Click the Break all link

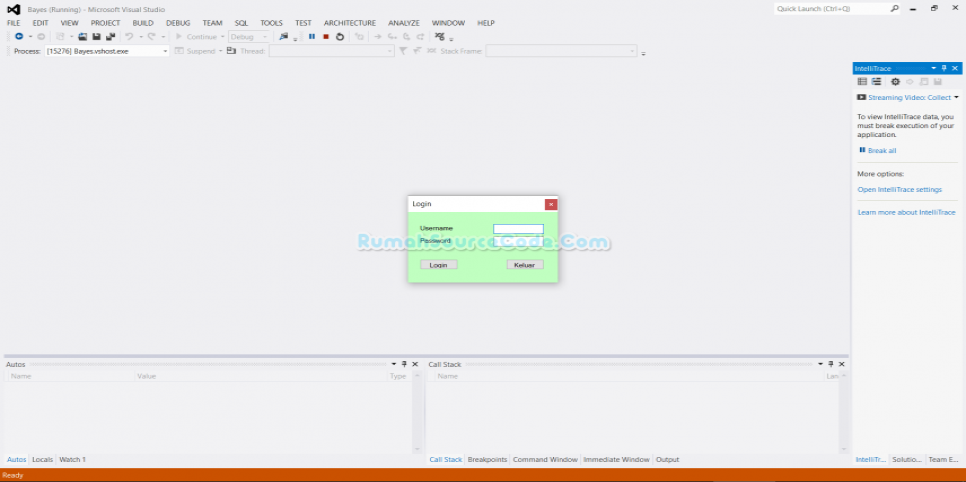pyautogui.click(x=882, y=150)
